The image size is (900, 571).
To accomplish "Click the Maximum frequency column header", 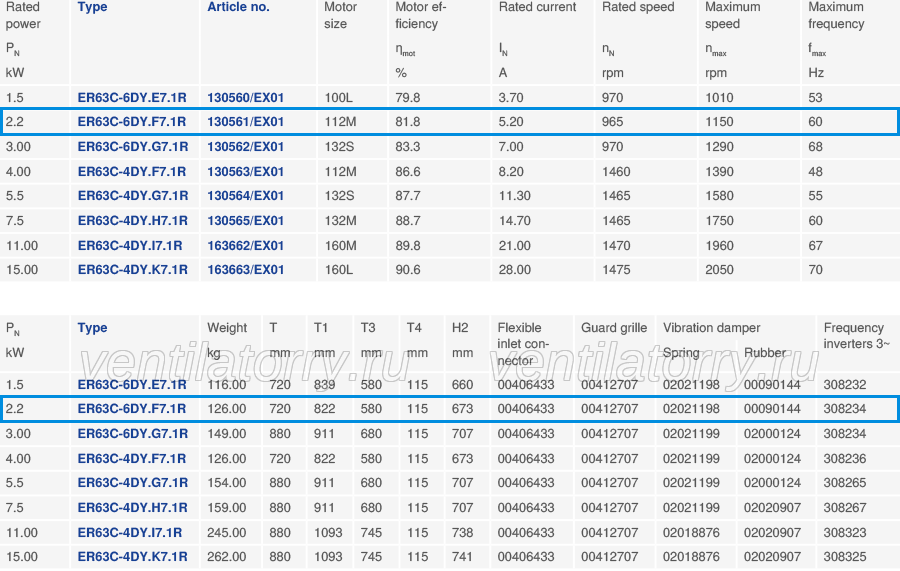I will coord(836,15).
